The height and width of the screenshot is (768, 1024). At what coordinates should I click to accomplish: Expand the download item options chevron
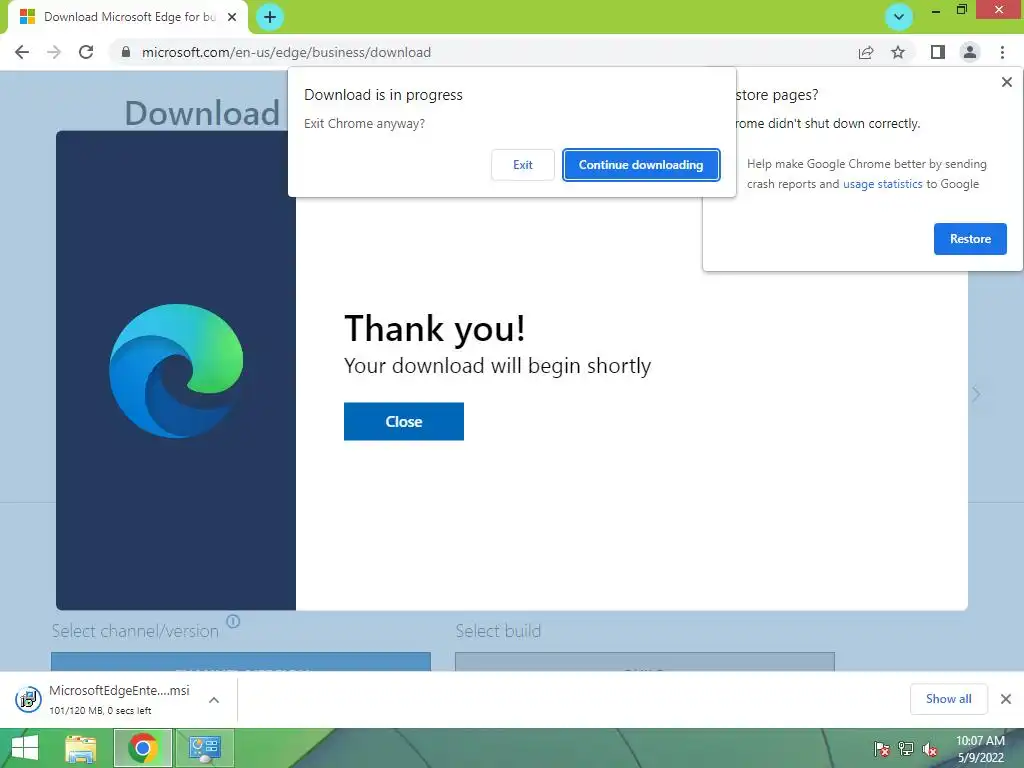pyautogui.click(x=214, y=700)
